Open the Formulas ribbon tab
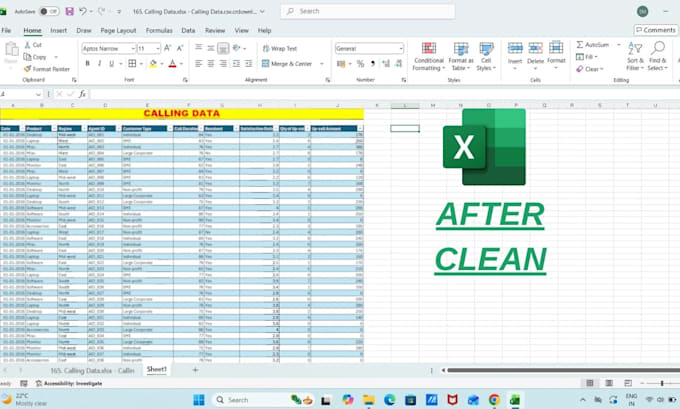Viewport: 680px width, 409px height. tap(159, 30)
